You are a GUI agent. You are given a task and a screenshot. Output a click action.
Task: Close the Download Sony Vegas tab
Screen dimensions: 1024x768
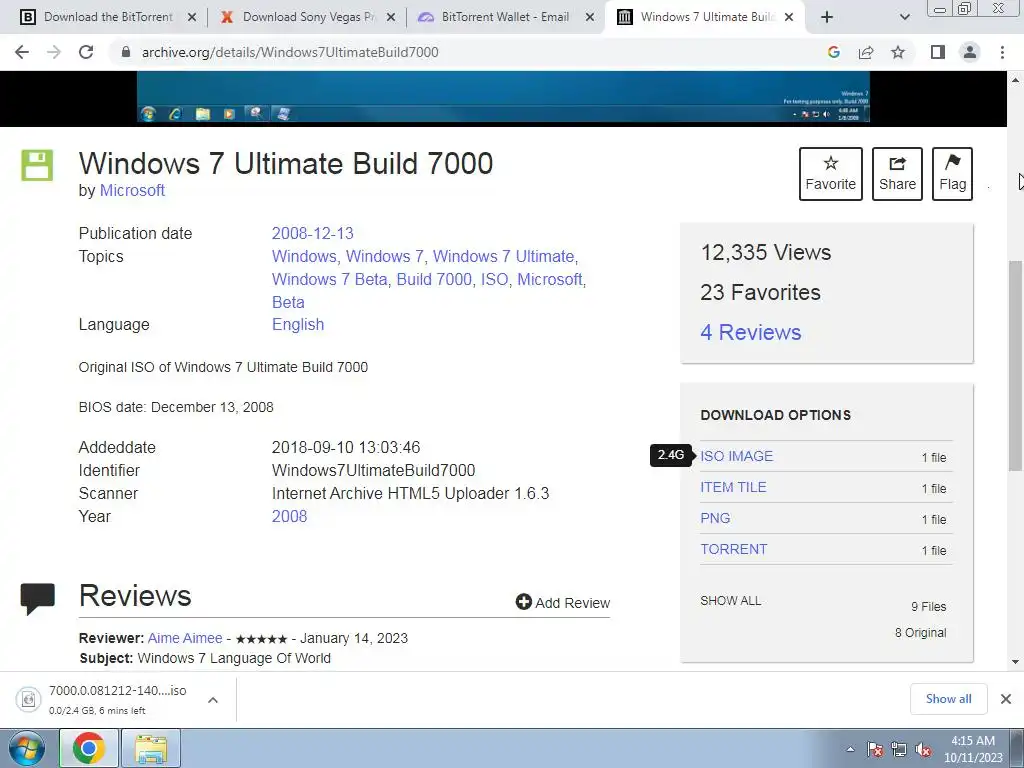(391, 18)
